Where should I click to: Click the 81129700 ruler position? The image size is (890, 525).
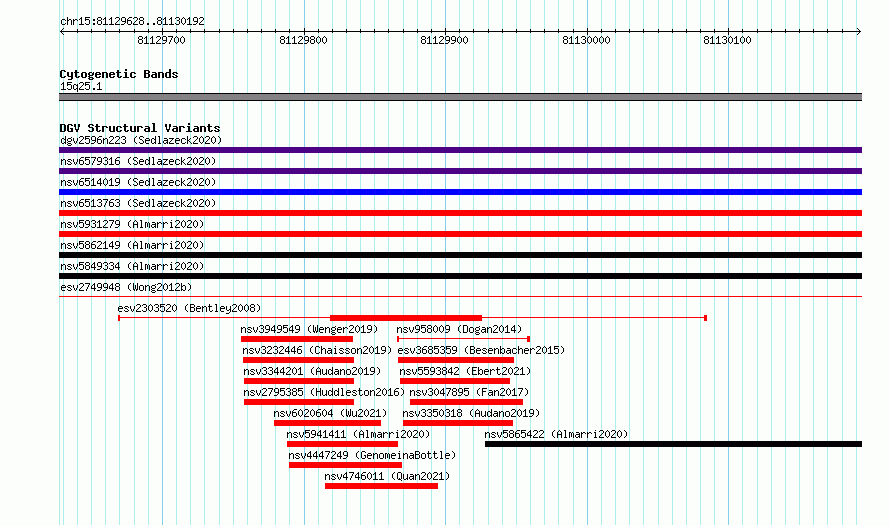(161, 40)
